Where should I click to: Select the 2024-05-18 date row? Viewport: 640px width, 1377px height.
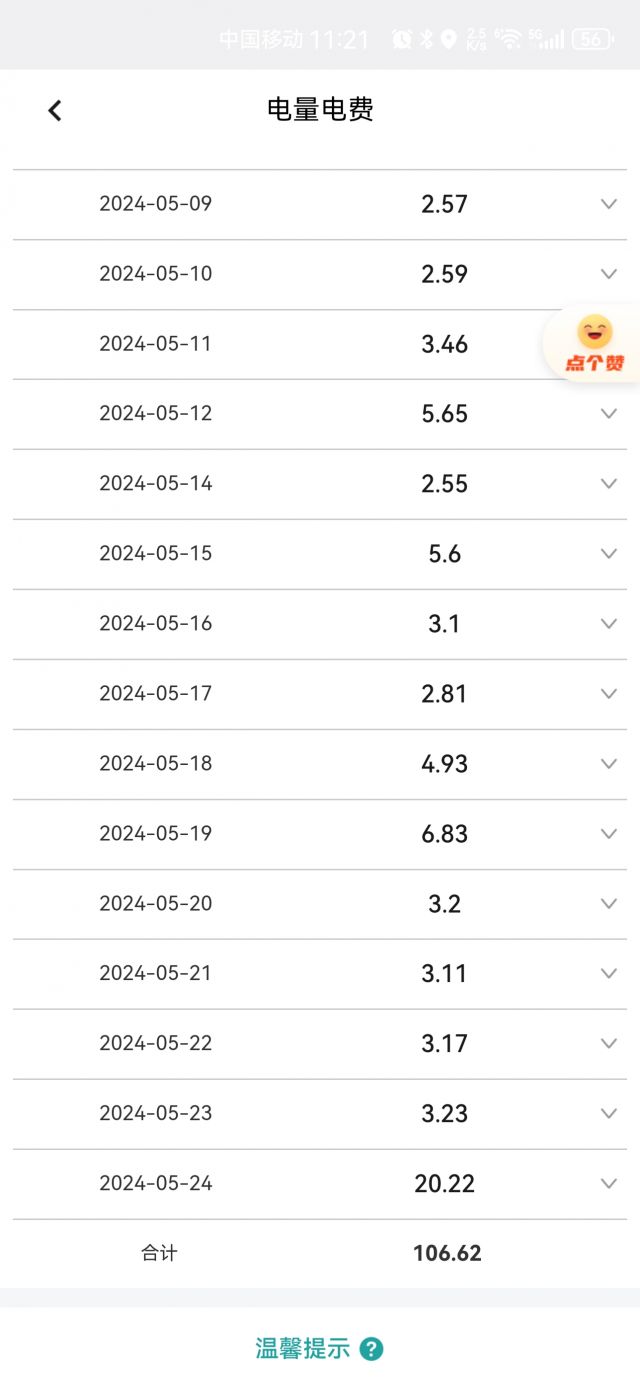click(156, 764)
